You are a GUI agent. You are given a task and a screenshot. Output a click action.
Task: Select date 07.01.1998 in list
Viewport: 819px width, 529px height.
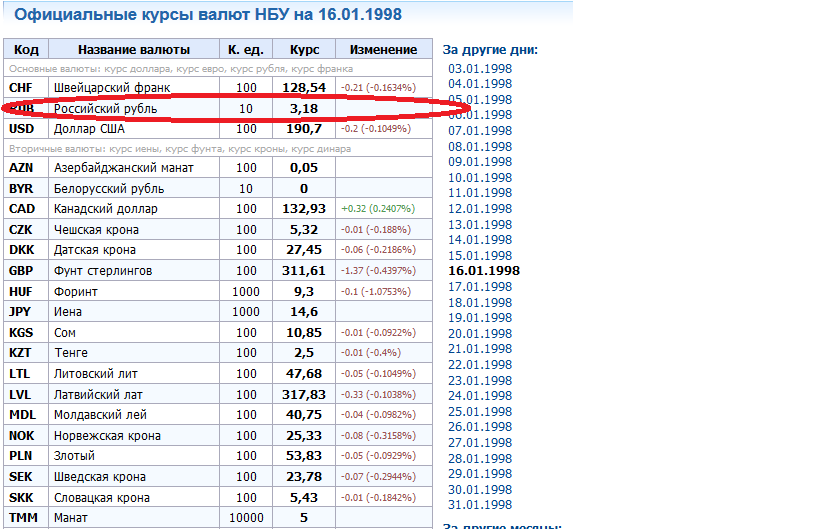point(480,131)
